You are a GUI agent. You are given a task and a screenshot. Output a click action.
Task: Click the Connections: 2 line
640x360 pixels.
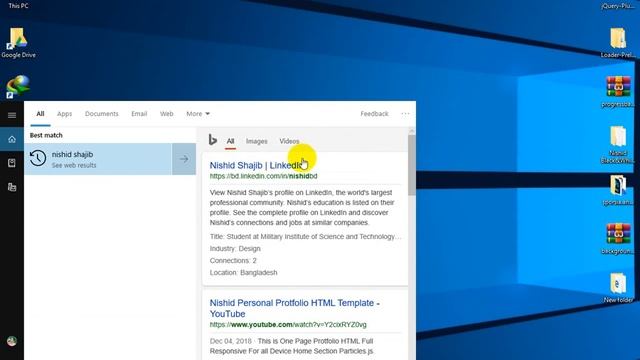click(233, 260)
